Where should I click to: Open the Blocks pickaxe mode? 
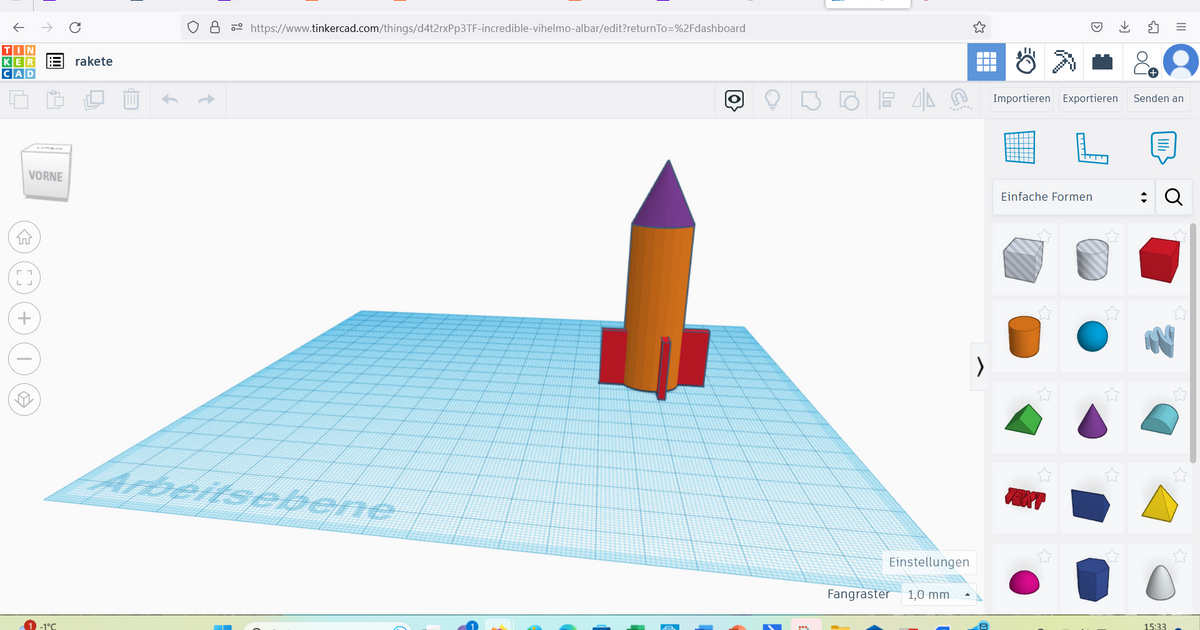(x=1063, y=62)
